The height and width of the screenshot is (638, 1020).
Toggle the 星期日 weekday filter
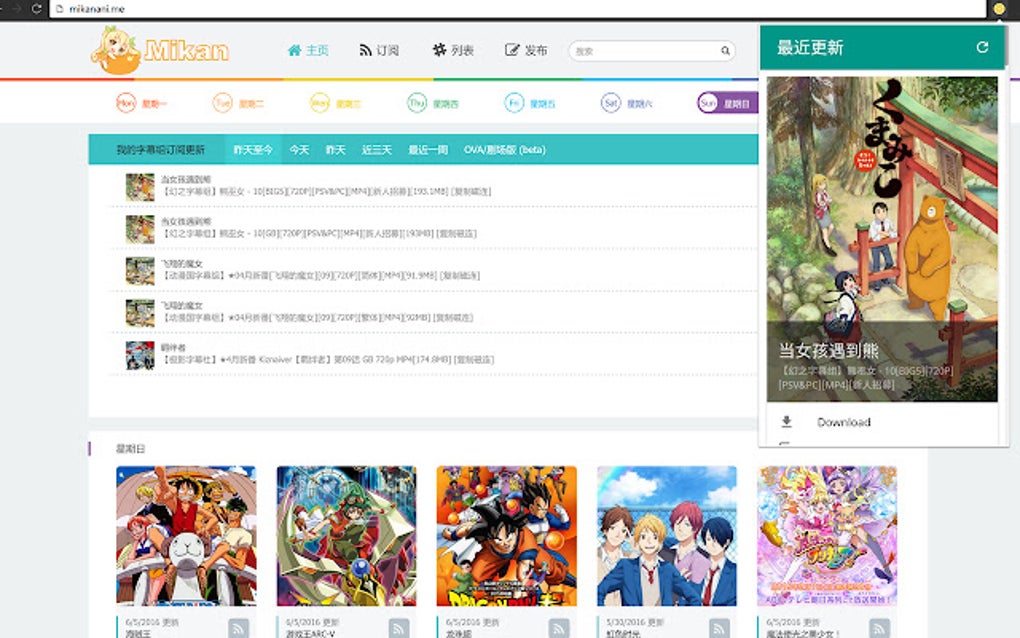click(727, 102)
